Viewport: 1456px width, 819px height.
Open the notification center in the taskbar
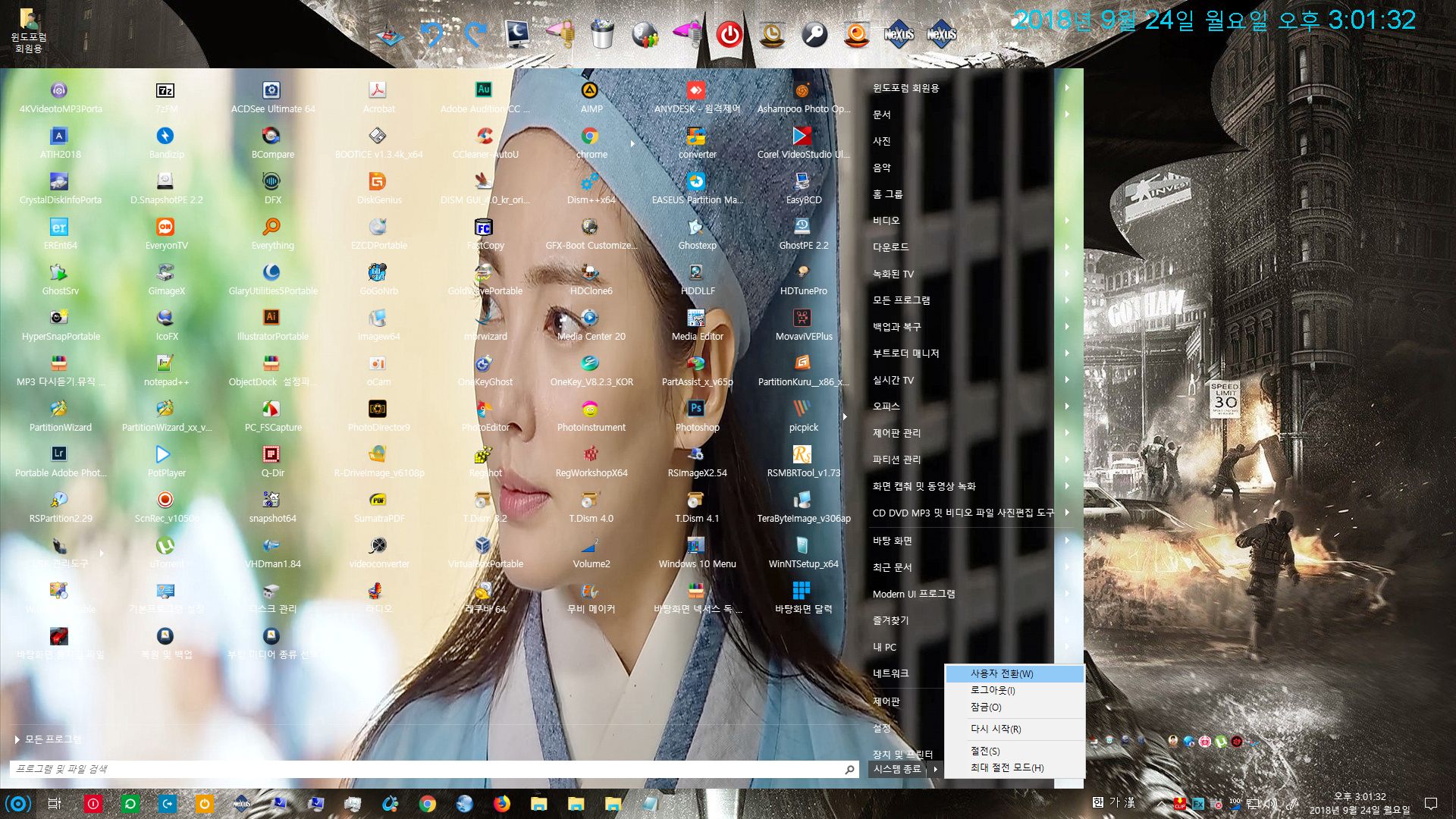coord(1430,804)
